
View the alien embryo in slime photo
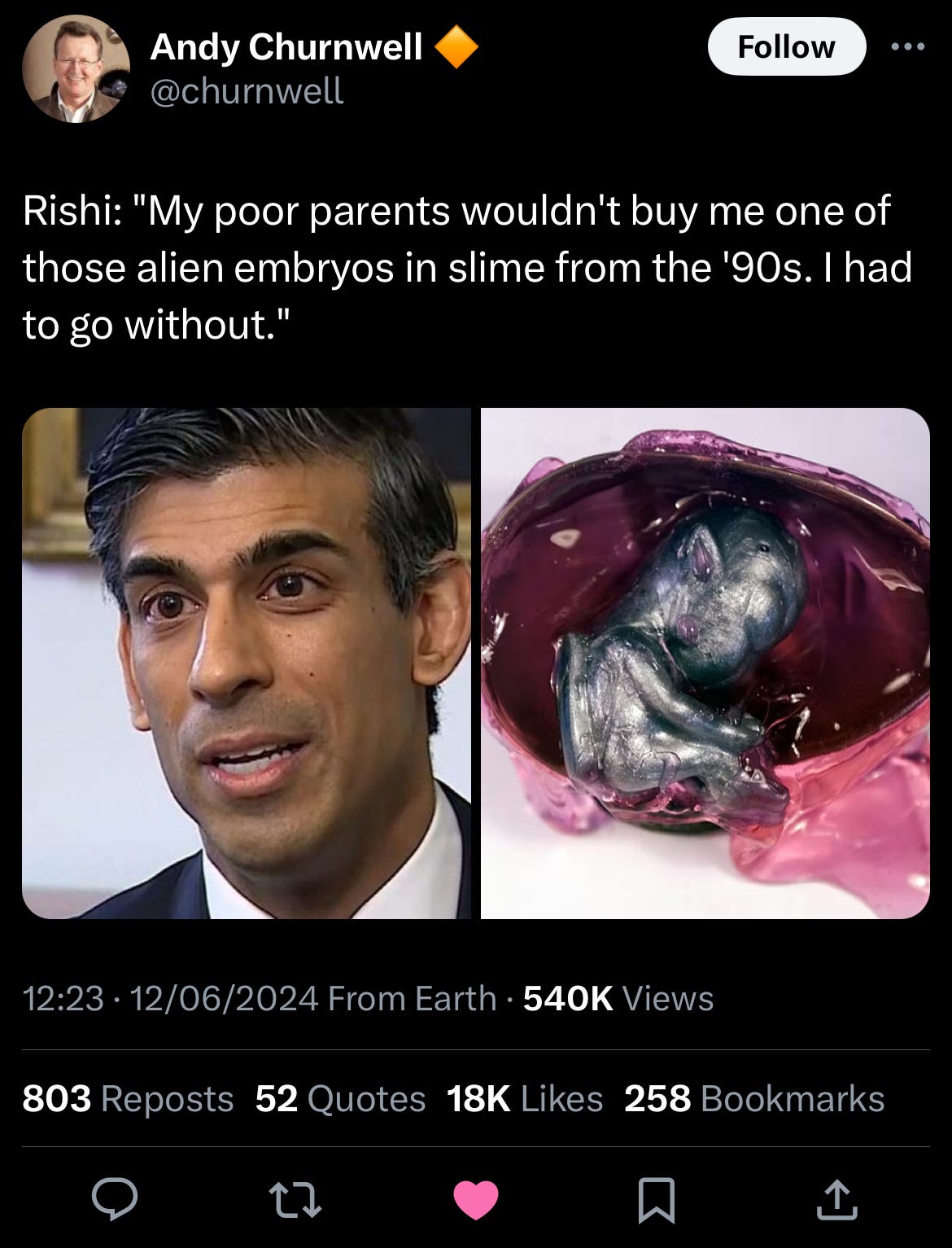coord(705,663)
